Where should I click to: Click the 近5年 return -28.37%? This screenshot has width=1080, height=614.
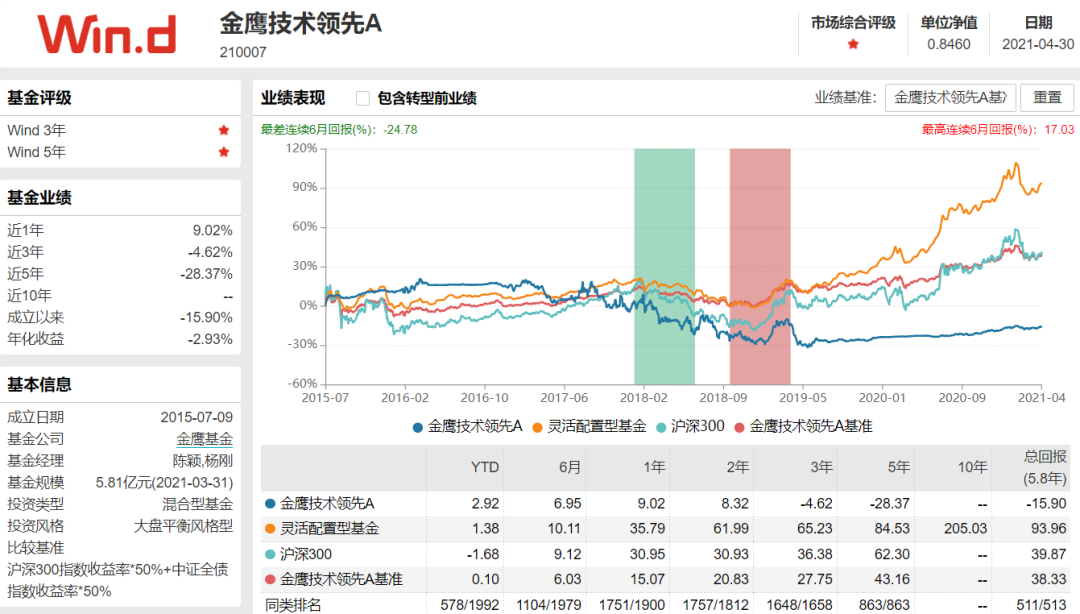coord(207,274)
